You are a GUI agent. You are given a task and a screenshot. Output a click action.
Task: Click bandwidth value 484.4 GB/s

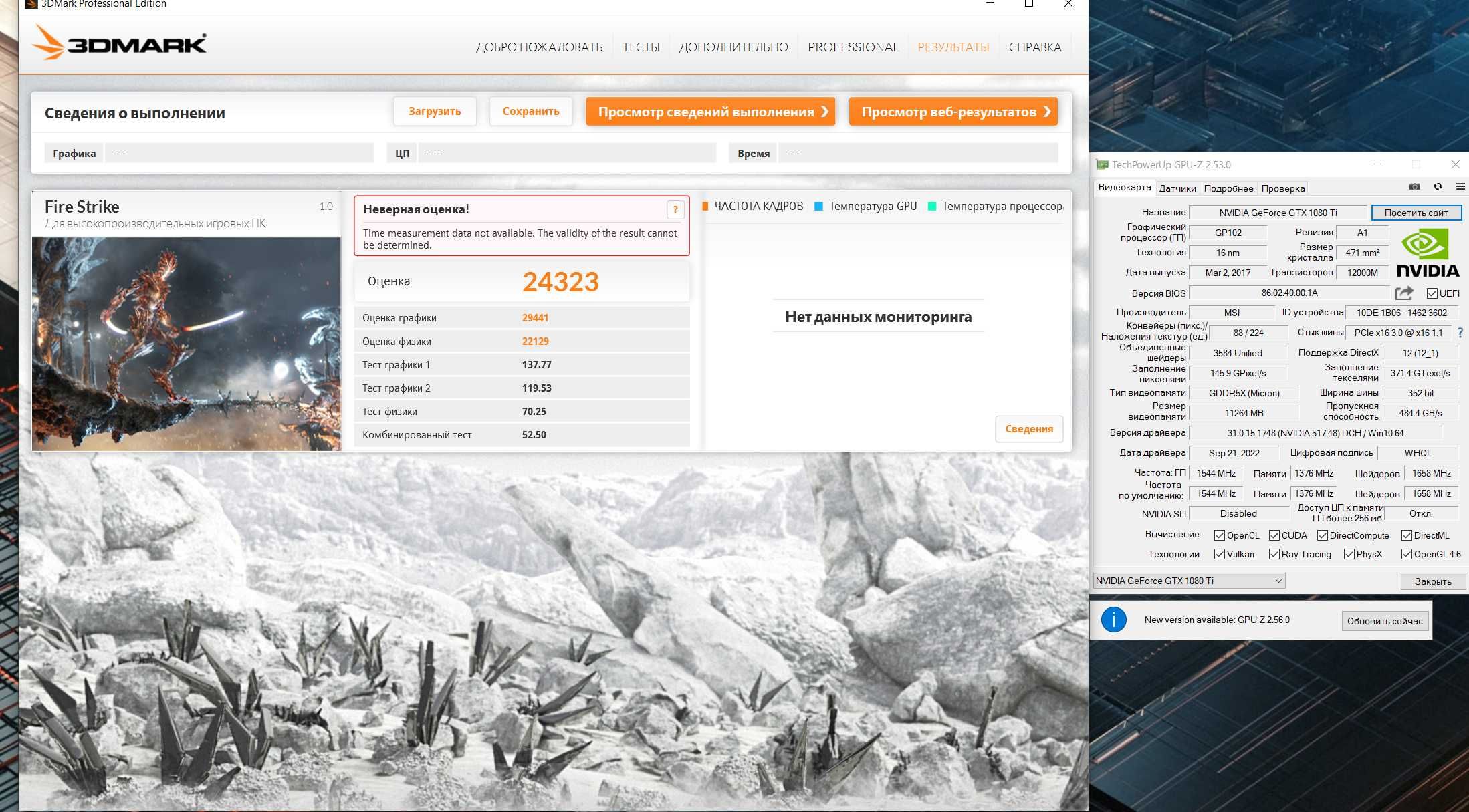point(1420,413)
